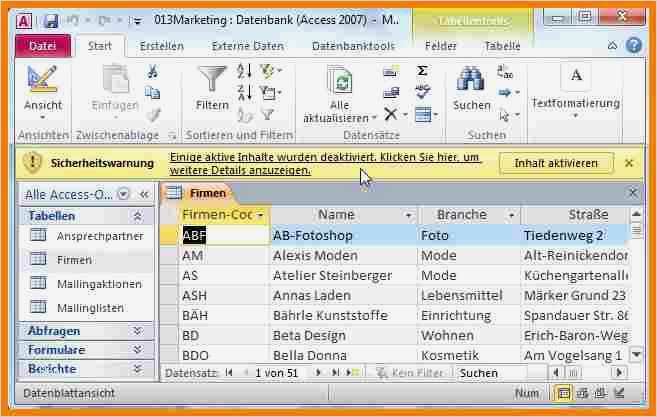This screenshot has height=417, width=657.
Task: Expand the Abfragen group
Action: pyautogui.click(x=137, y=331)
